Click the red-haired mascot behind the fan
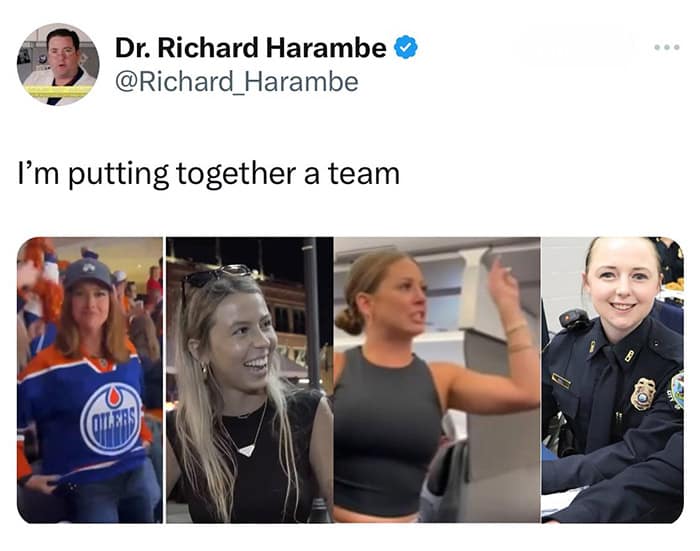 (40, 286)
